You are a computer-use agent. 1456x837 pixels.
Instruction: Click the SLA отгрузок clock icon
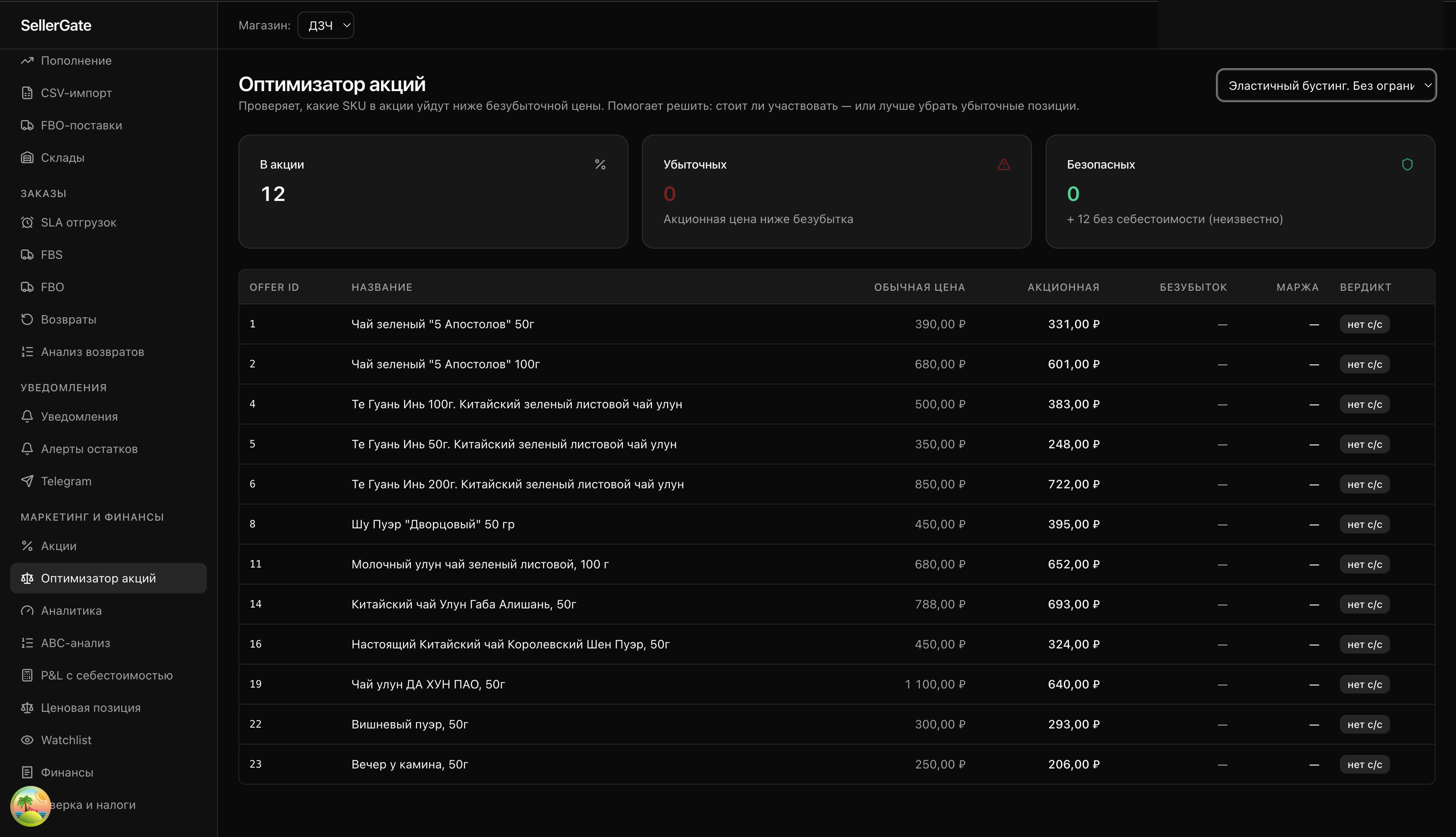[x=27, y=223]
